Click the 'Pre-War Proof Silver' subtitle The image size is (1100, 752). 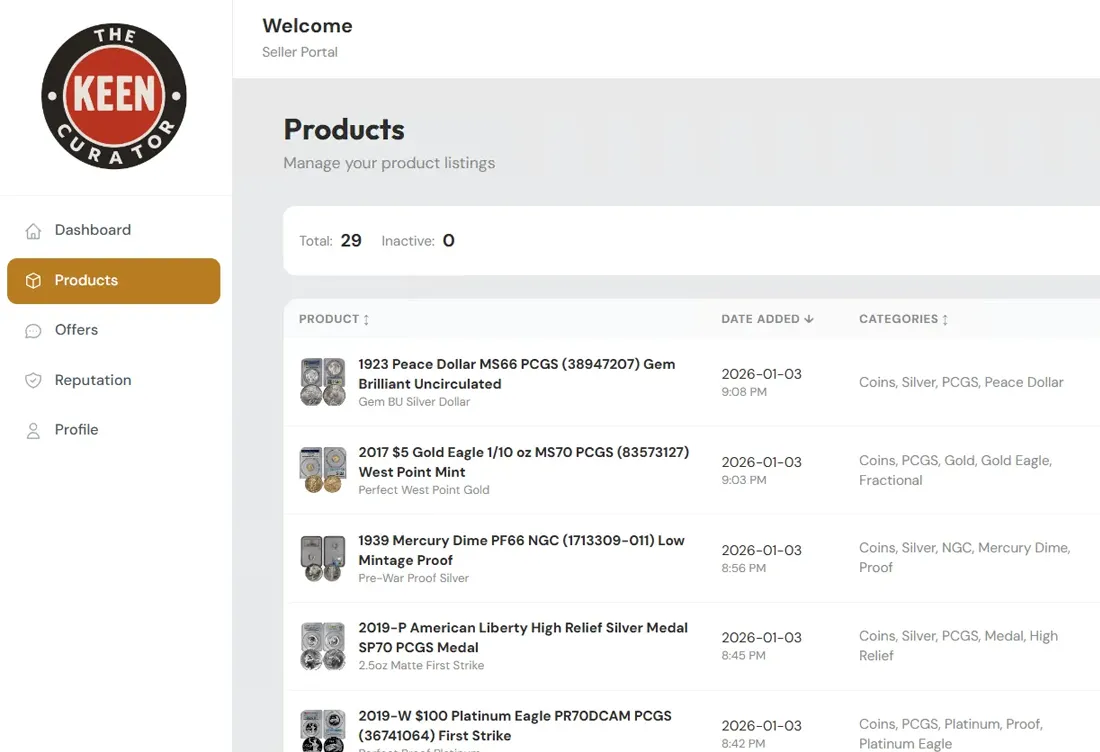click(413, 578)
